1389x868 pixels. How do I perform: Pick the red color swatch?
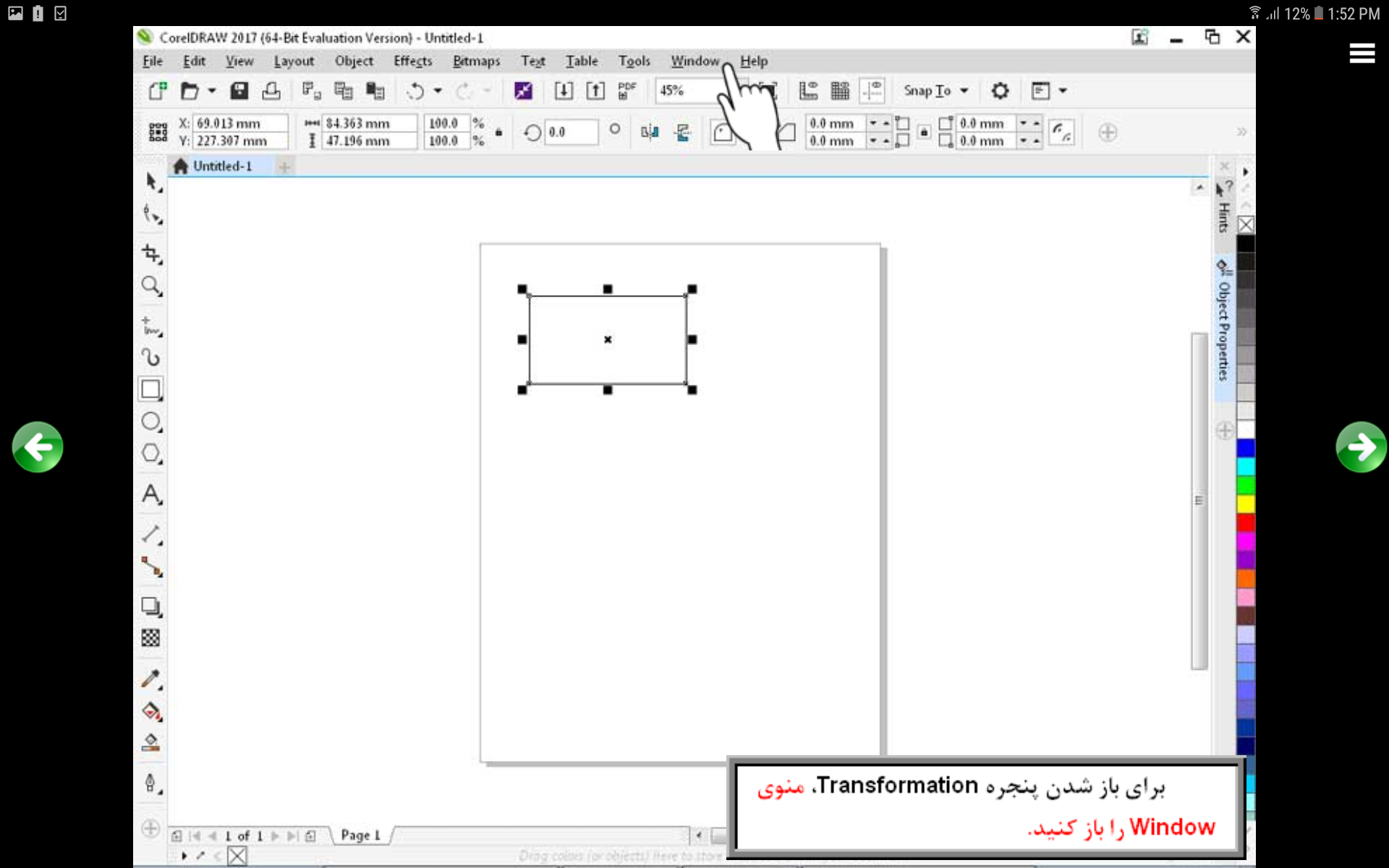(x=1245, y=522)
